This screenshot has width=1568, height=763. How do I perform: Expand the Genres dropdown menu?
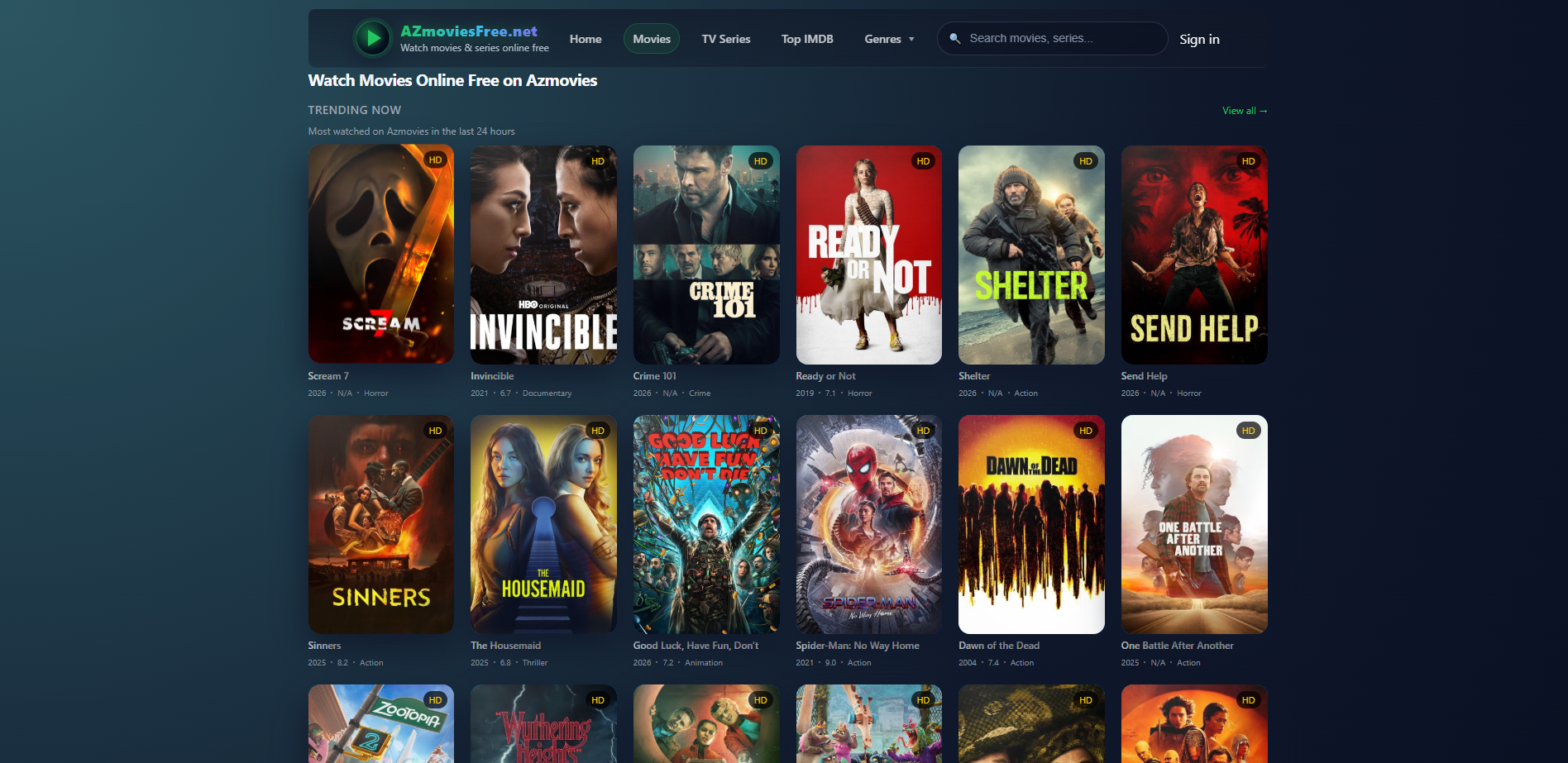(889, 39)
